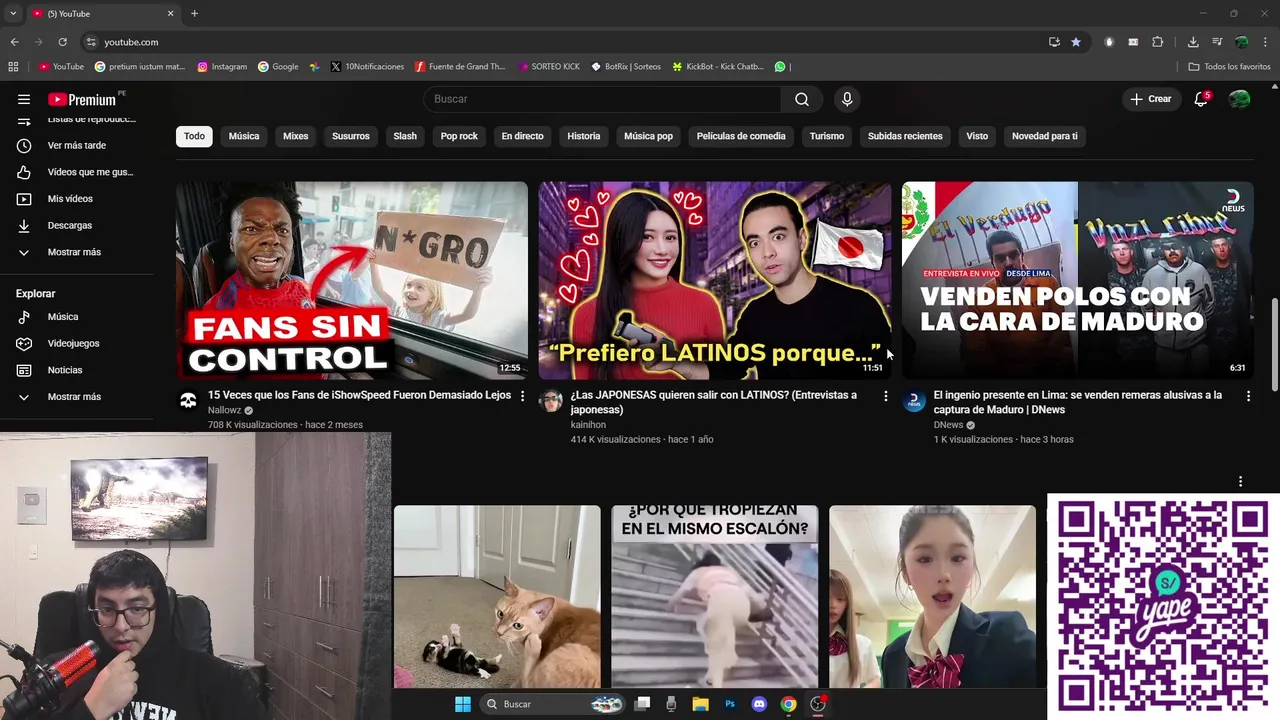Open the SORTEO KICK bookmark
1280x720 pixels.
549,67
